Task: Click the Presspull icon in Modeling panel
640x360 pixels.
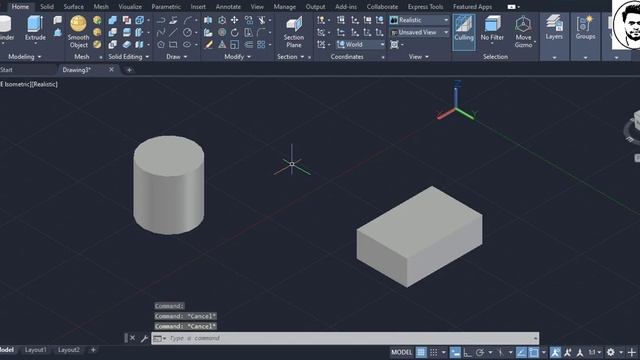Action: 58,32
